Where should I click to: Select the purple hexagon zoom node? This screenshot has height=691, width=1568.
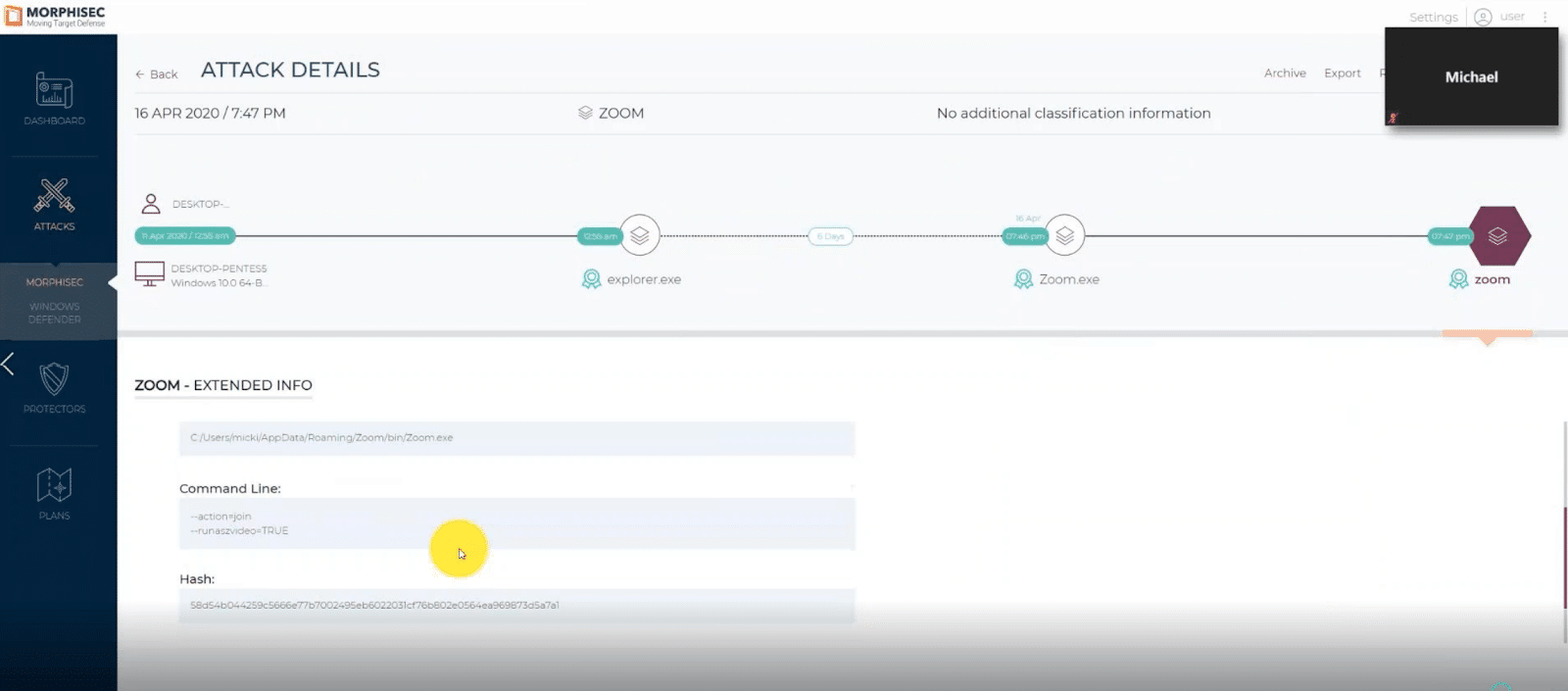1497,235
